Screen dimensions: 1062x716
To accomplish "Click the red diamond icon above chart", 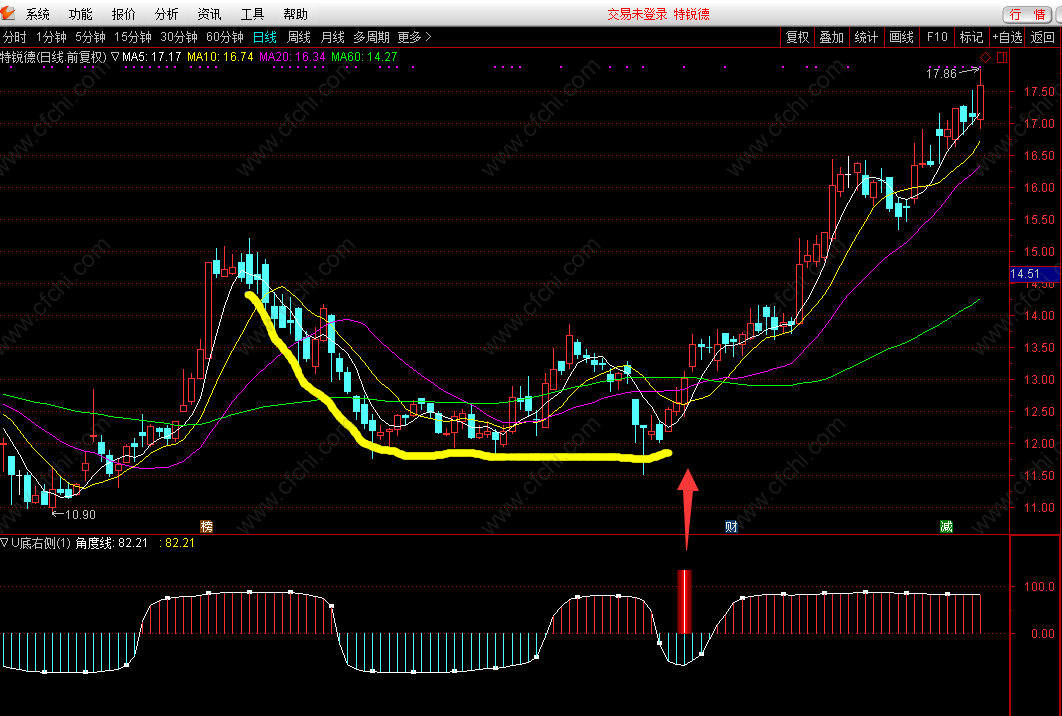I will [985, 58].
